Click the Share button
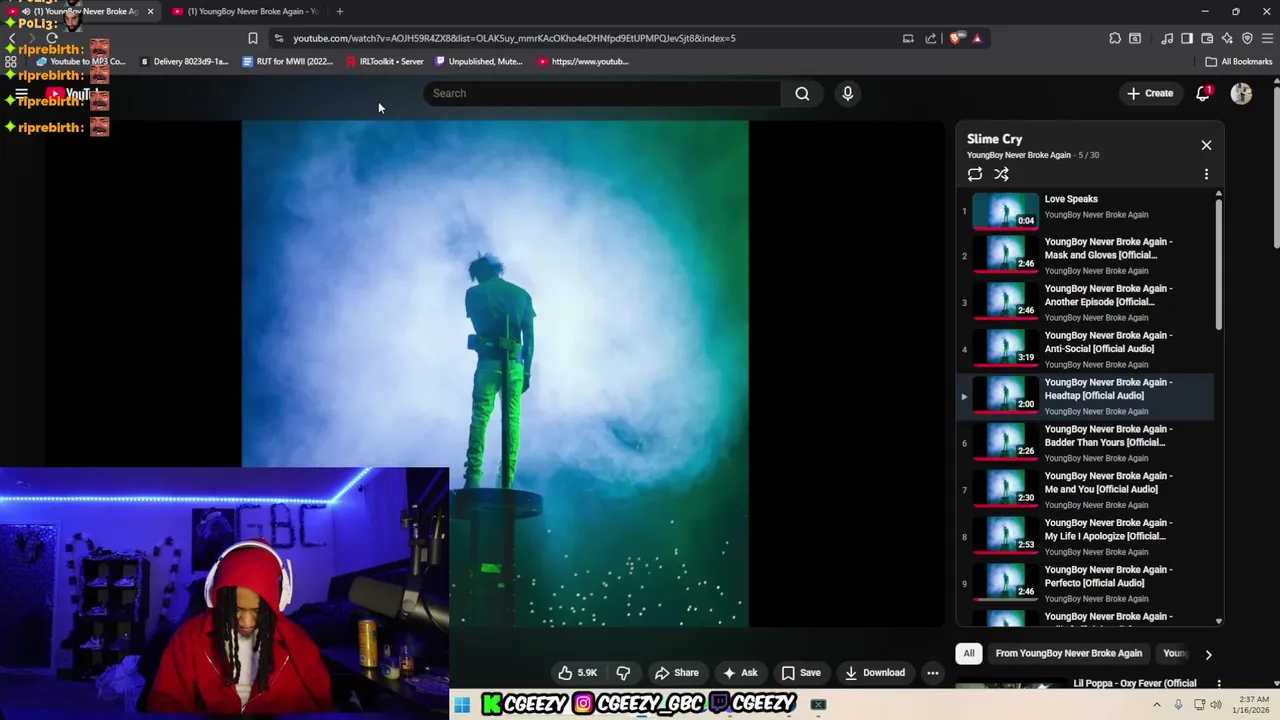The image size is (1280, 720). (x=676, y=673)
